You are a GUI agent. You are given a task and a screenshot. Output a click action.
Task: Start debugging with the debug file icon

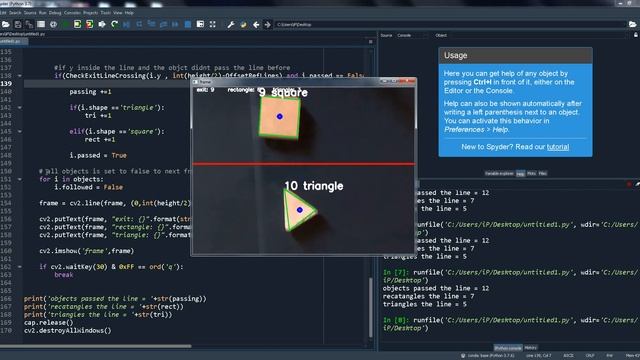(127, 24)
